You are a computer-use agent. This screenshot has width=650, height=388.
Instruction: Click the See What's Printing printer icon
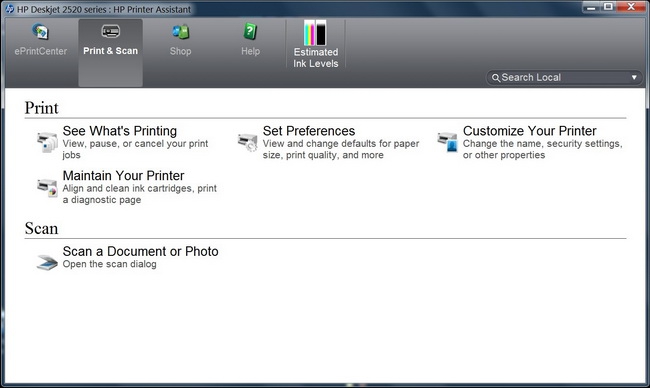(47, 142)
